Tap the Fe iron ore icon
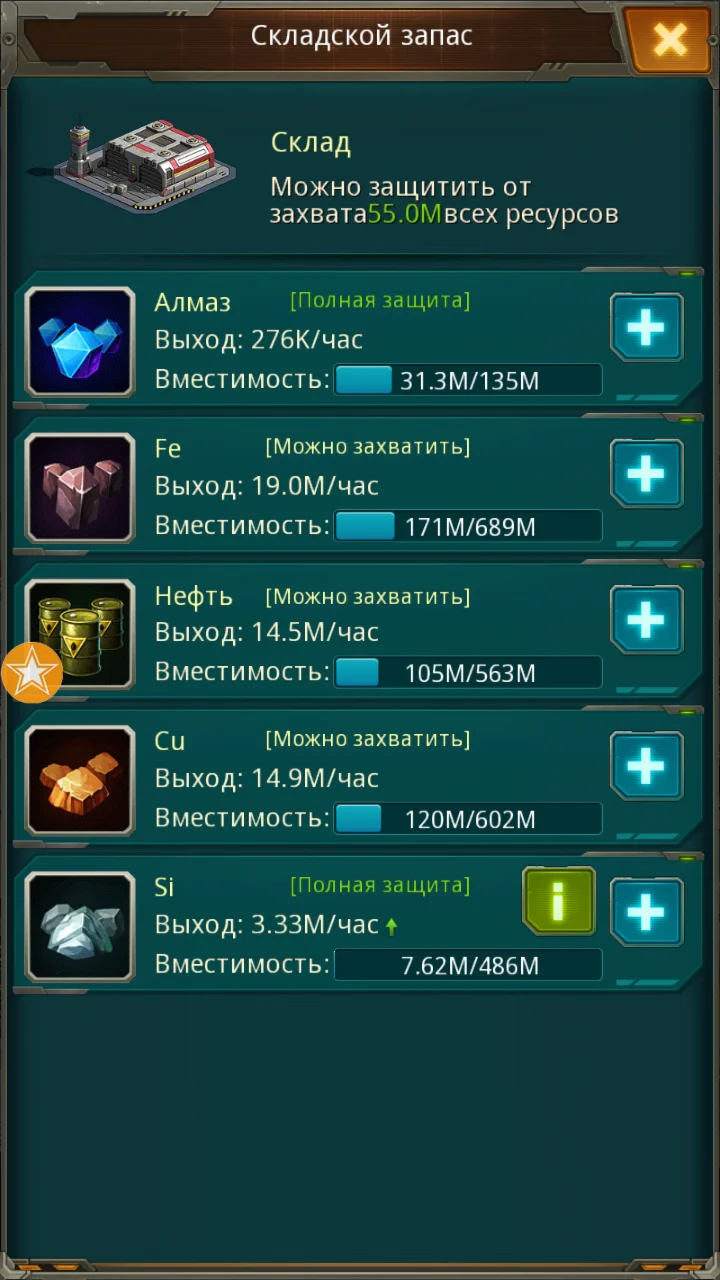 click(80, 487)
